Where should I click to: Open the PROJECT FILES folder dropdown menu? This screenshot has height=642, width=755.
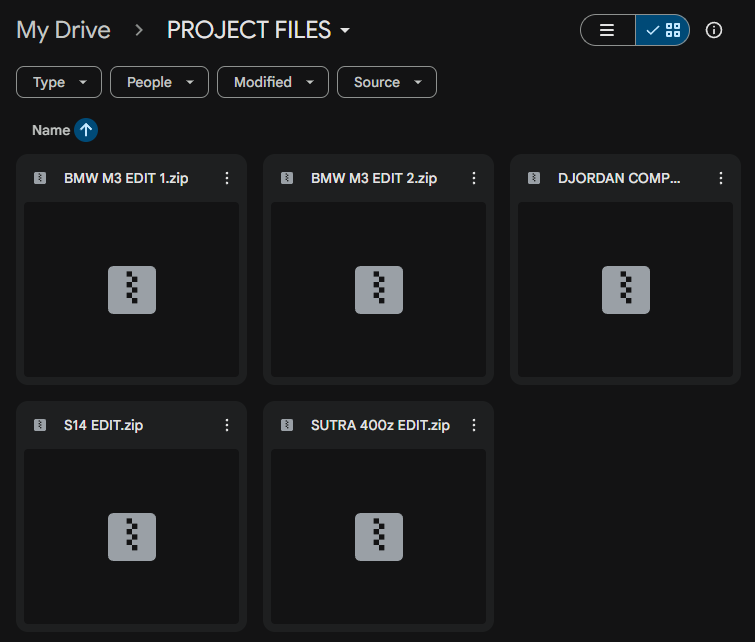258,30
